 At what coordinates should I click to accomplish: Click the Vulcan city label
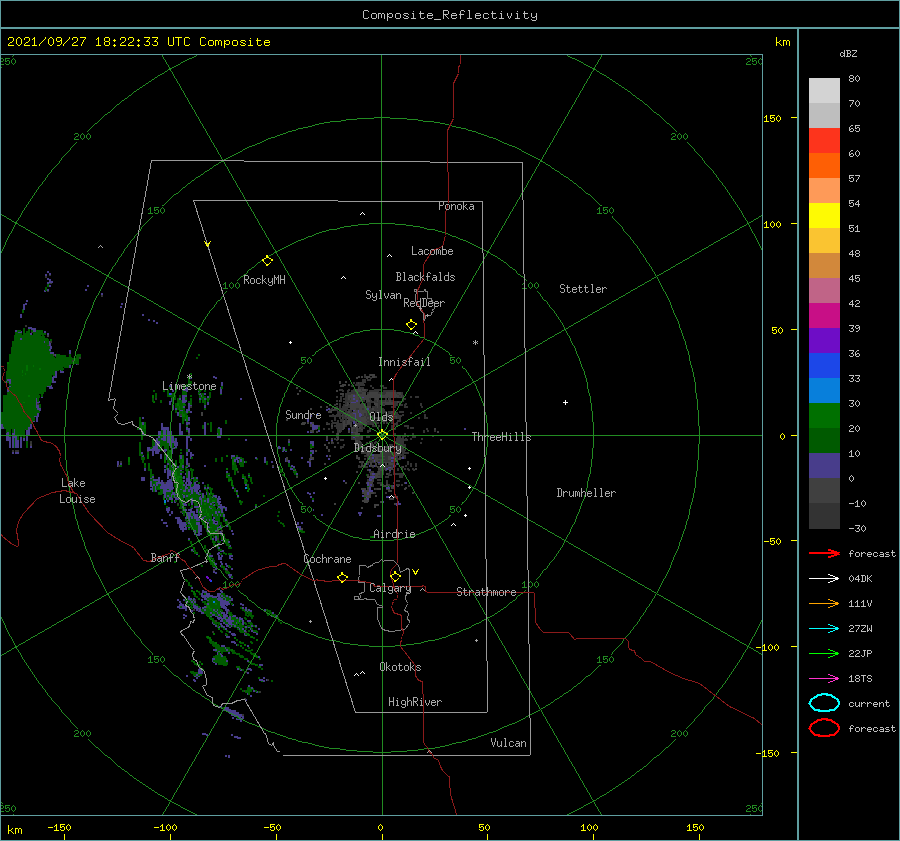[508, 743]
